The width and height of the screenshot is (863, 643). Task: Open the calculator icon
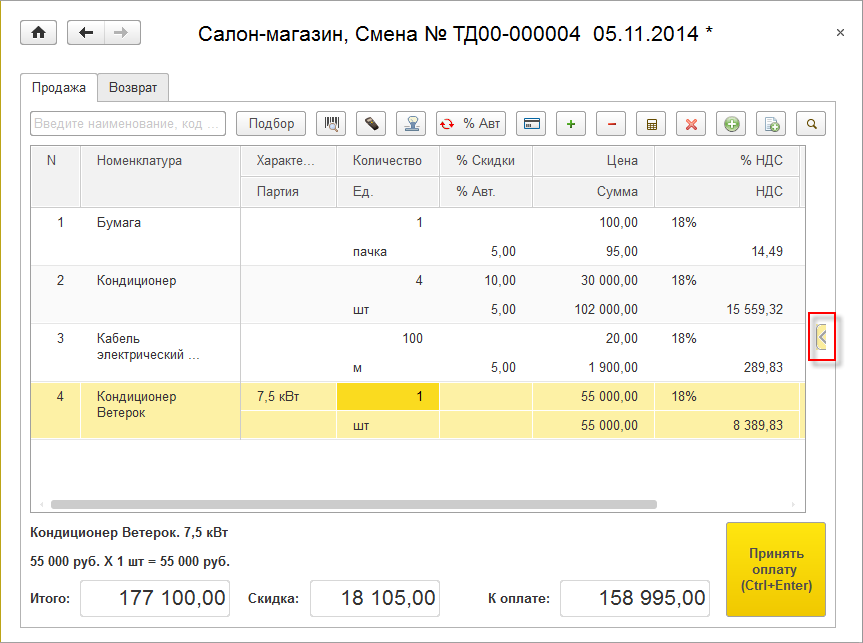click(x=651, y=124)
